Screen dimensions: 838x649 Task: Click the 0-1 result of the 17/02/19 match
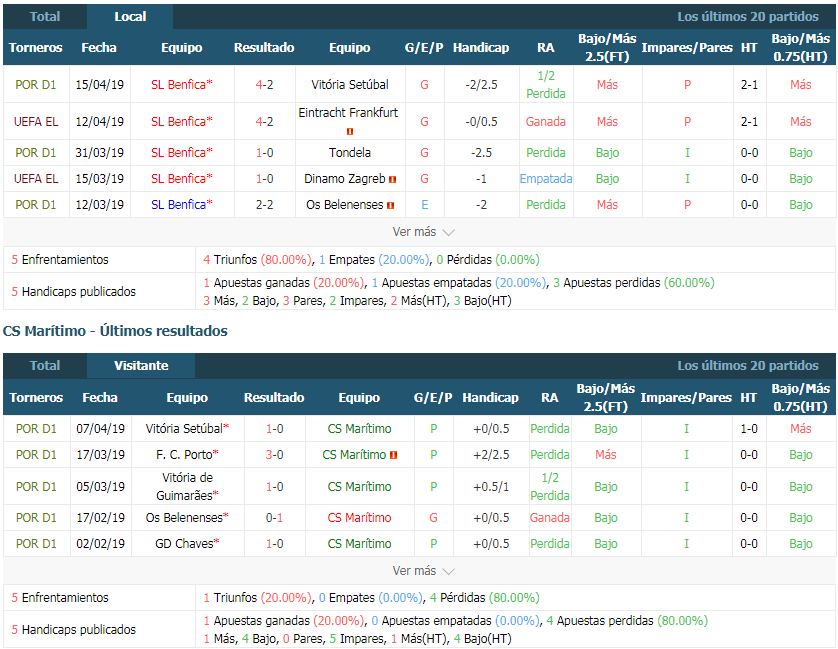tap(274, 517)
